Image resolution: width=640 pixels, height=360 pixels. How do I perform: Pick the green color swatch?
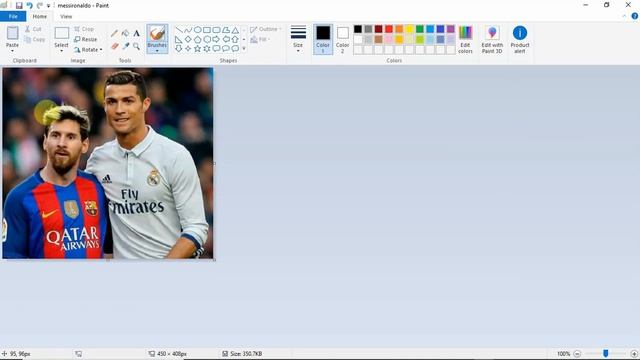pos(420,29)
